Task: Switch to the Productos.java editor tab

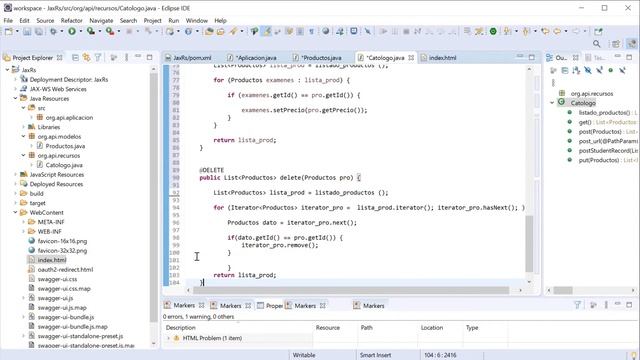Action: tap(319, 58)
